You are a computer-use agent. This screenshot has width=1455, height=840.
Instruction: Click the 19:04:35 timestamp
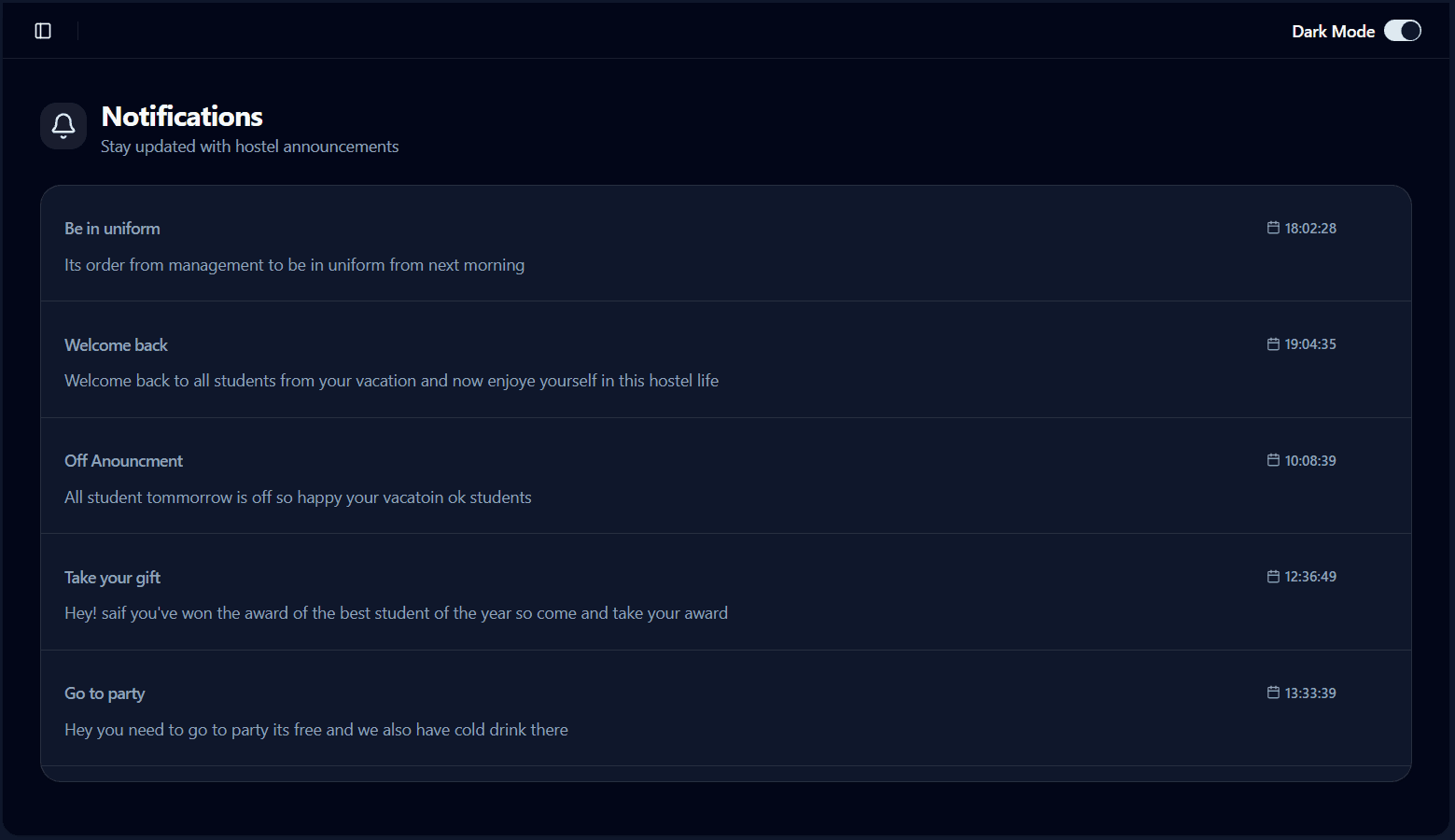(1310, 344)
